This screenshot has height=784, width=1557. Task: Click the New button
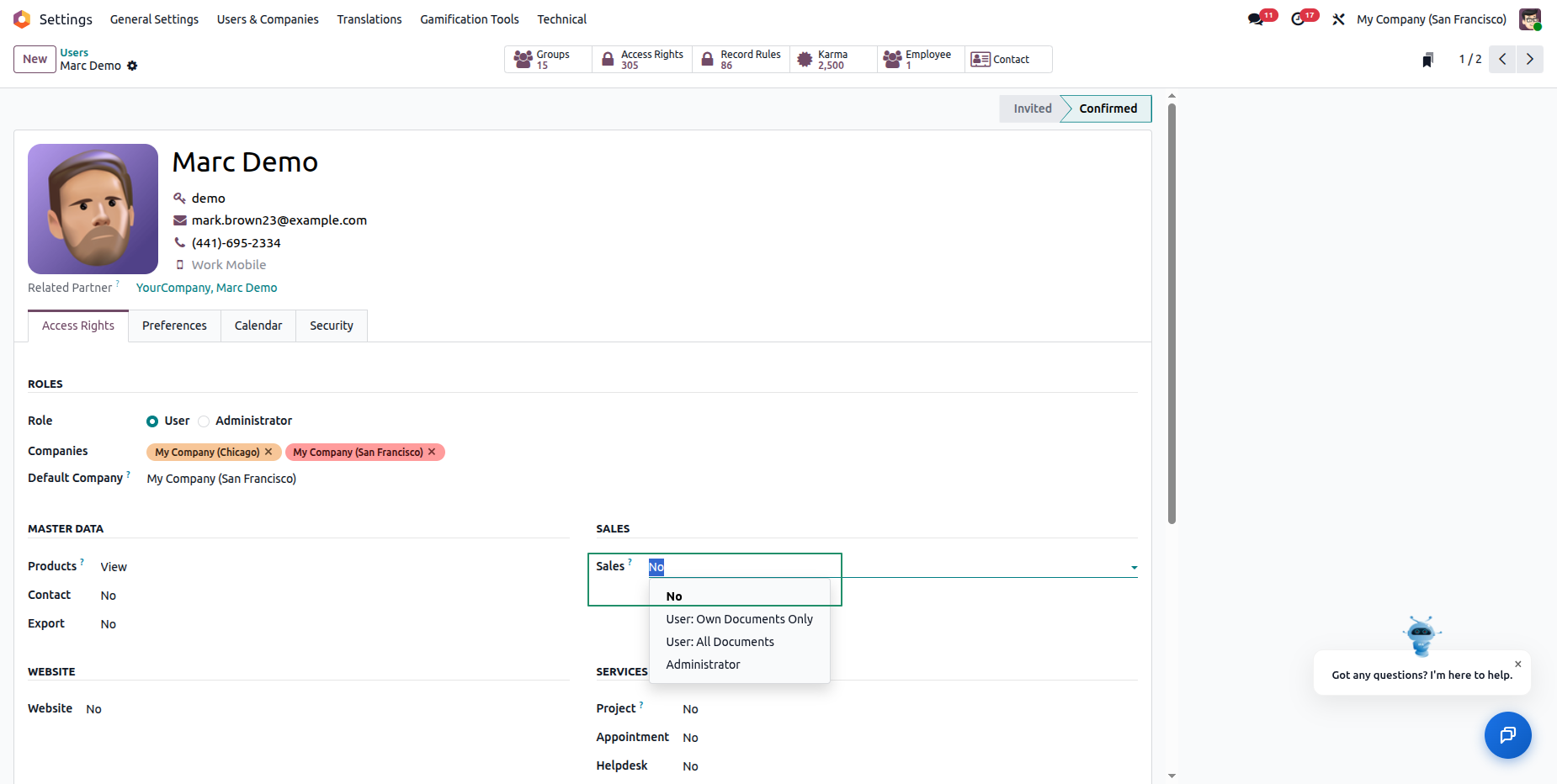[35, 59]
